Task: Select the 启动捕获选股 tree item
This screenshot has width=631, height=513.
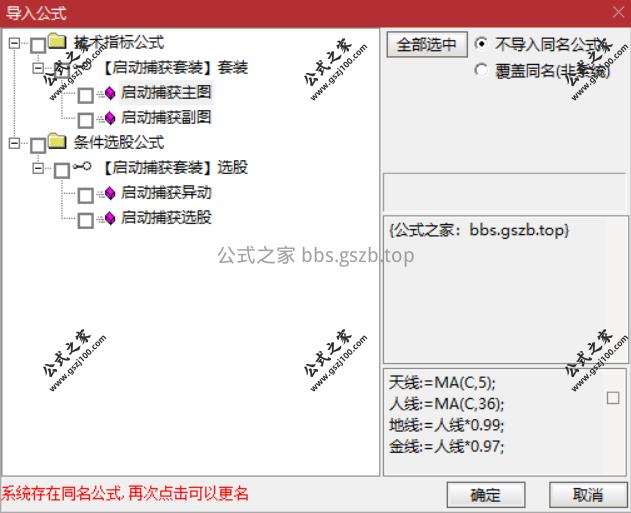Action: click(166, 218)
